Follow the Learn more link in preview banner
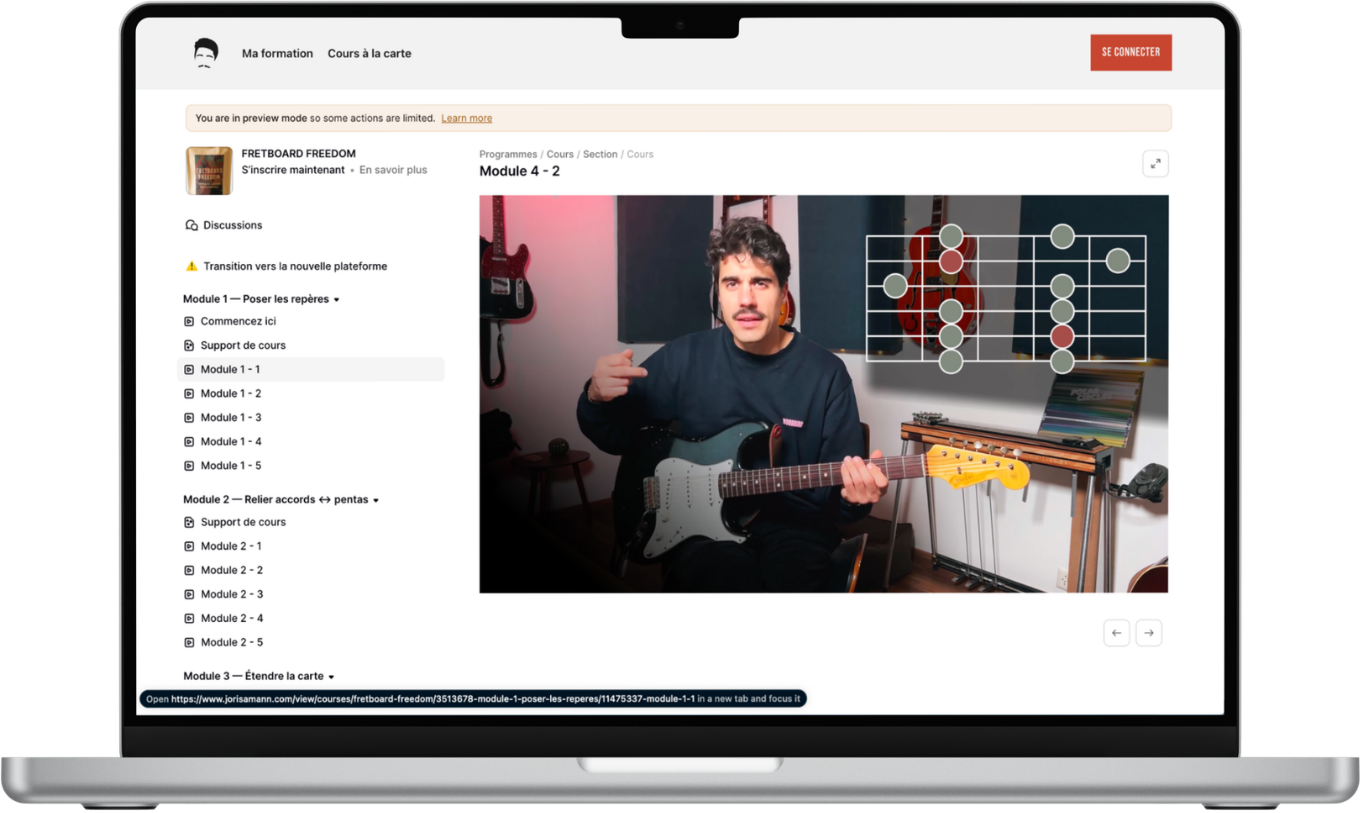 click(466, 118)
